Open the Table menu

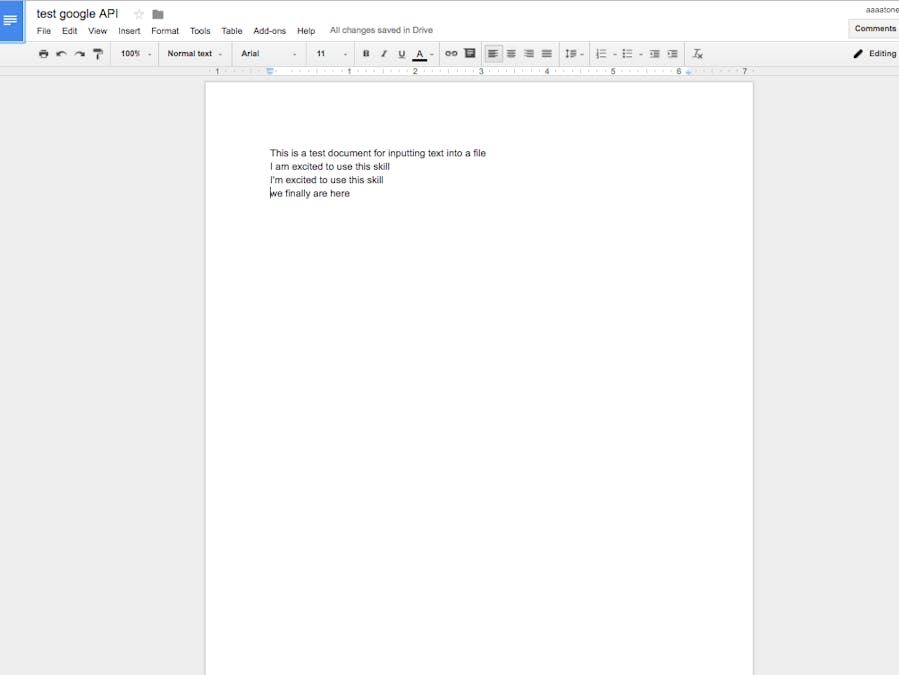[x=232, y=31]
